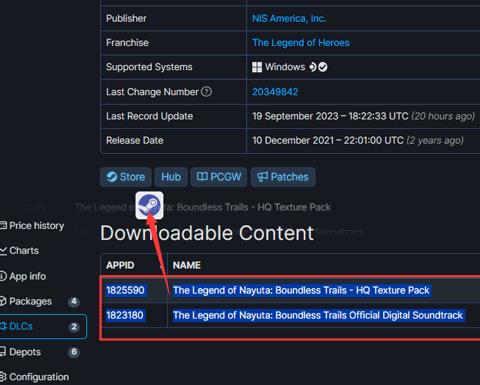Open Configuration in the sidebar
The height and width of the screenshot is (385, 480).
pyautogui.click(x=34, y=377)
